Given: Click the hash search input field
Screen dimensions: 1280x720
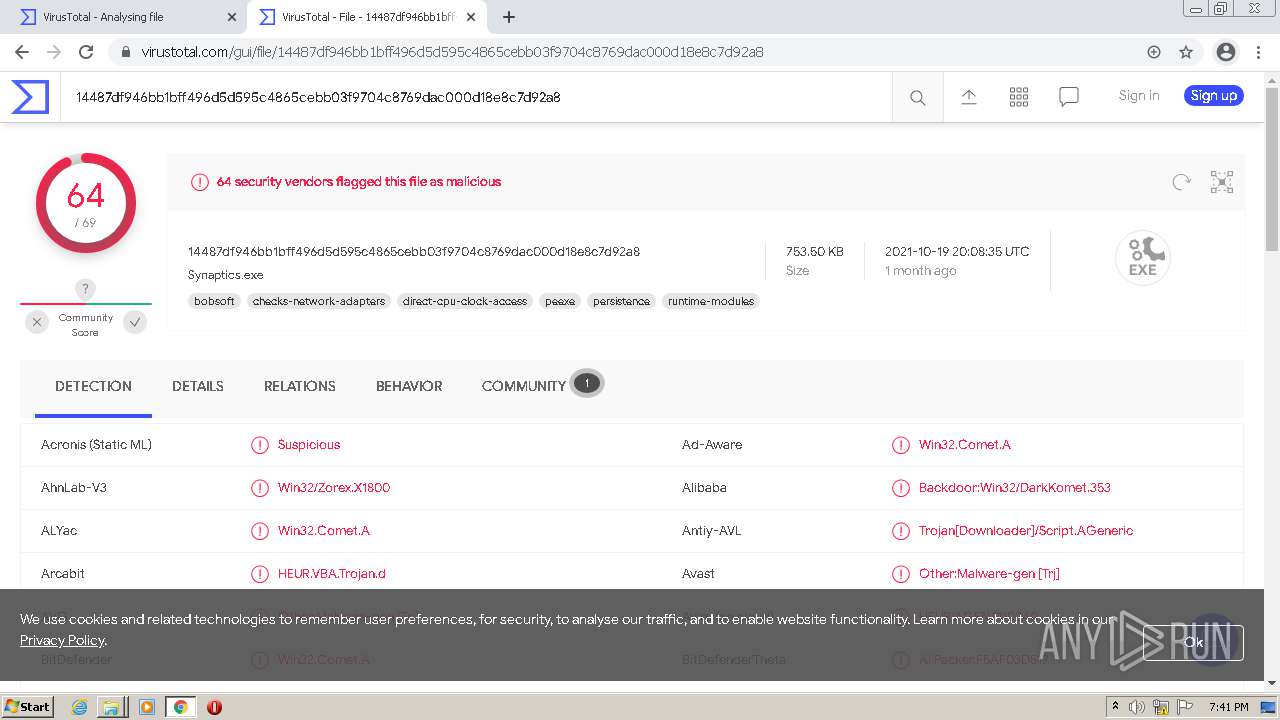Looking at the screenshot, I should [x=476, y=97].
